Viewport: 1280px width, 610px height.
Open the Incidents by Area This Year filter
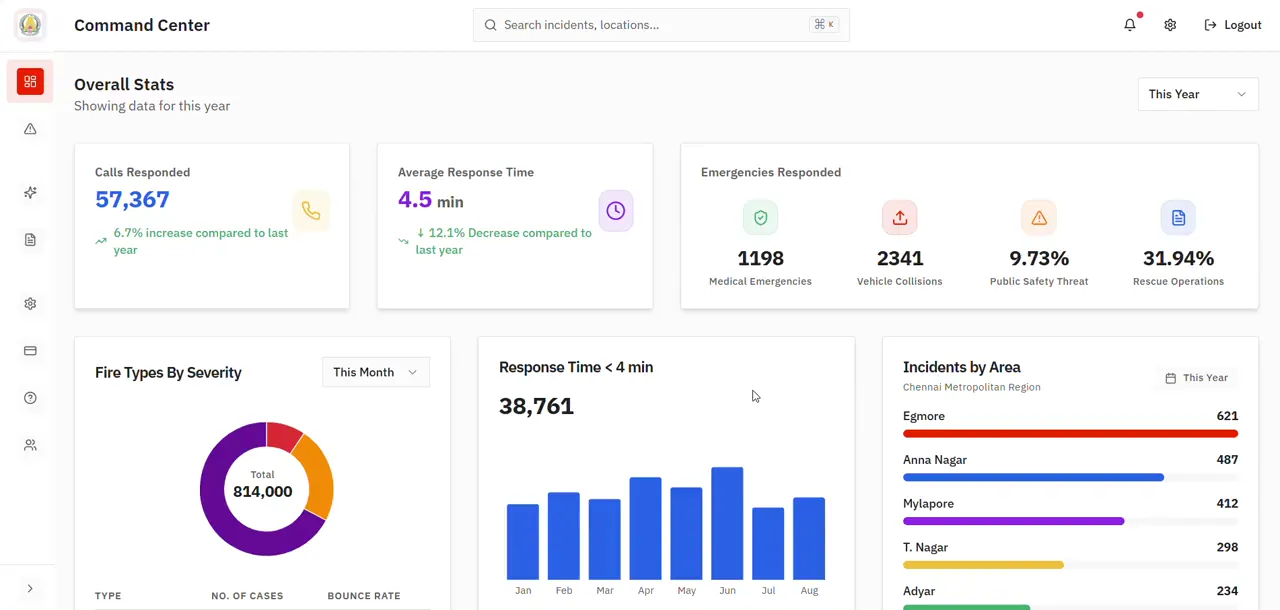pos(1197,378)
